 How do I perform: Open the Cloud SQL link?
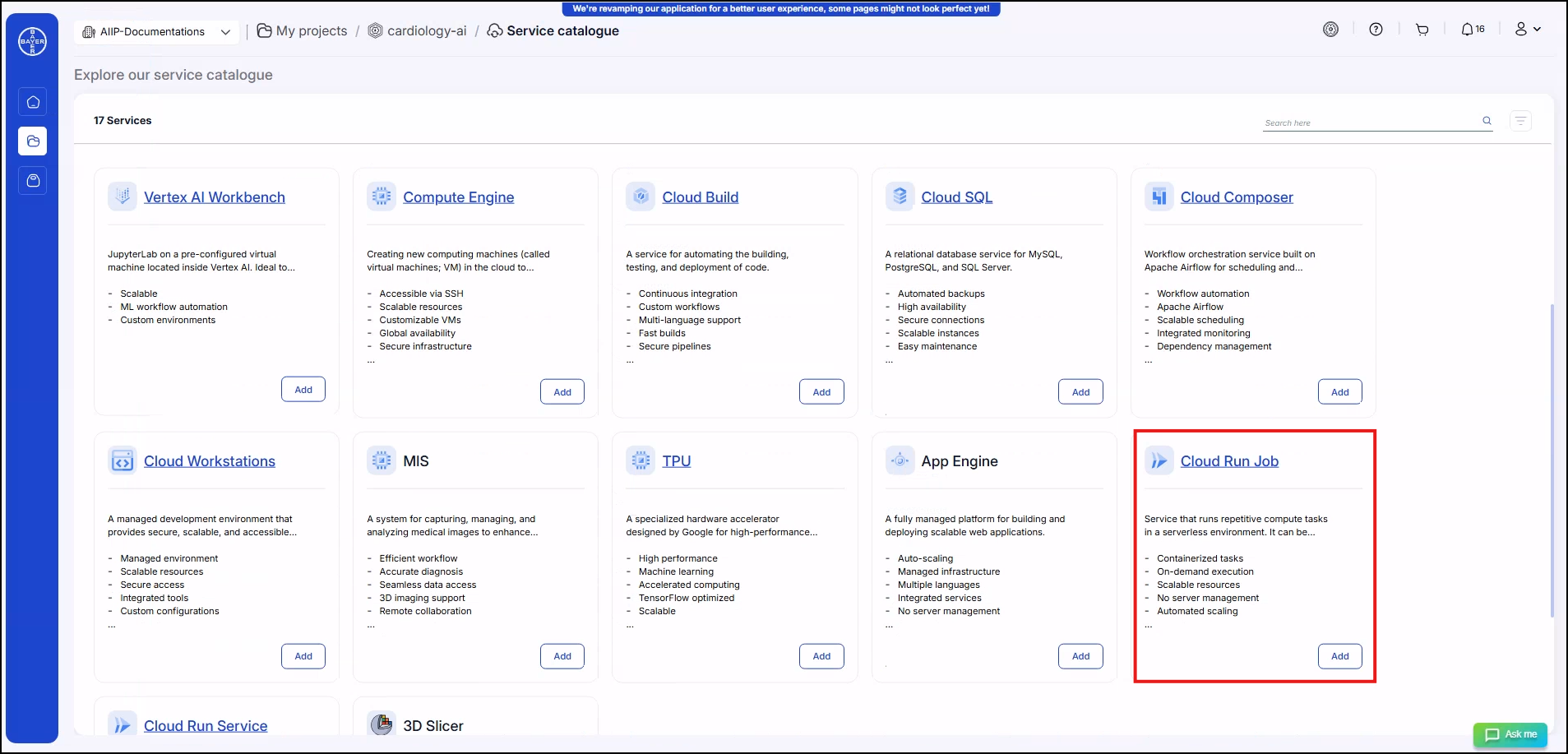click(957, 197)
